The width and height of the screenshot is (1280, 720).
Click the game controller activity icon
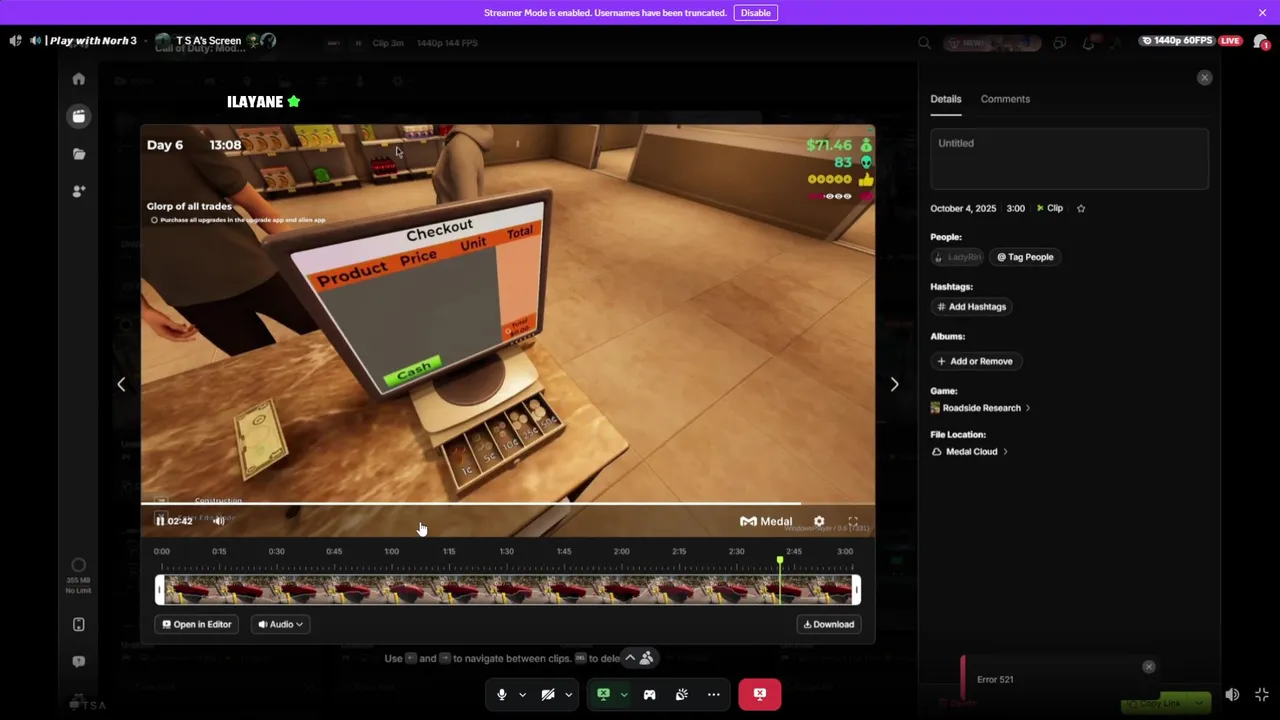(x=650, y=694)
